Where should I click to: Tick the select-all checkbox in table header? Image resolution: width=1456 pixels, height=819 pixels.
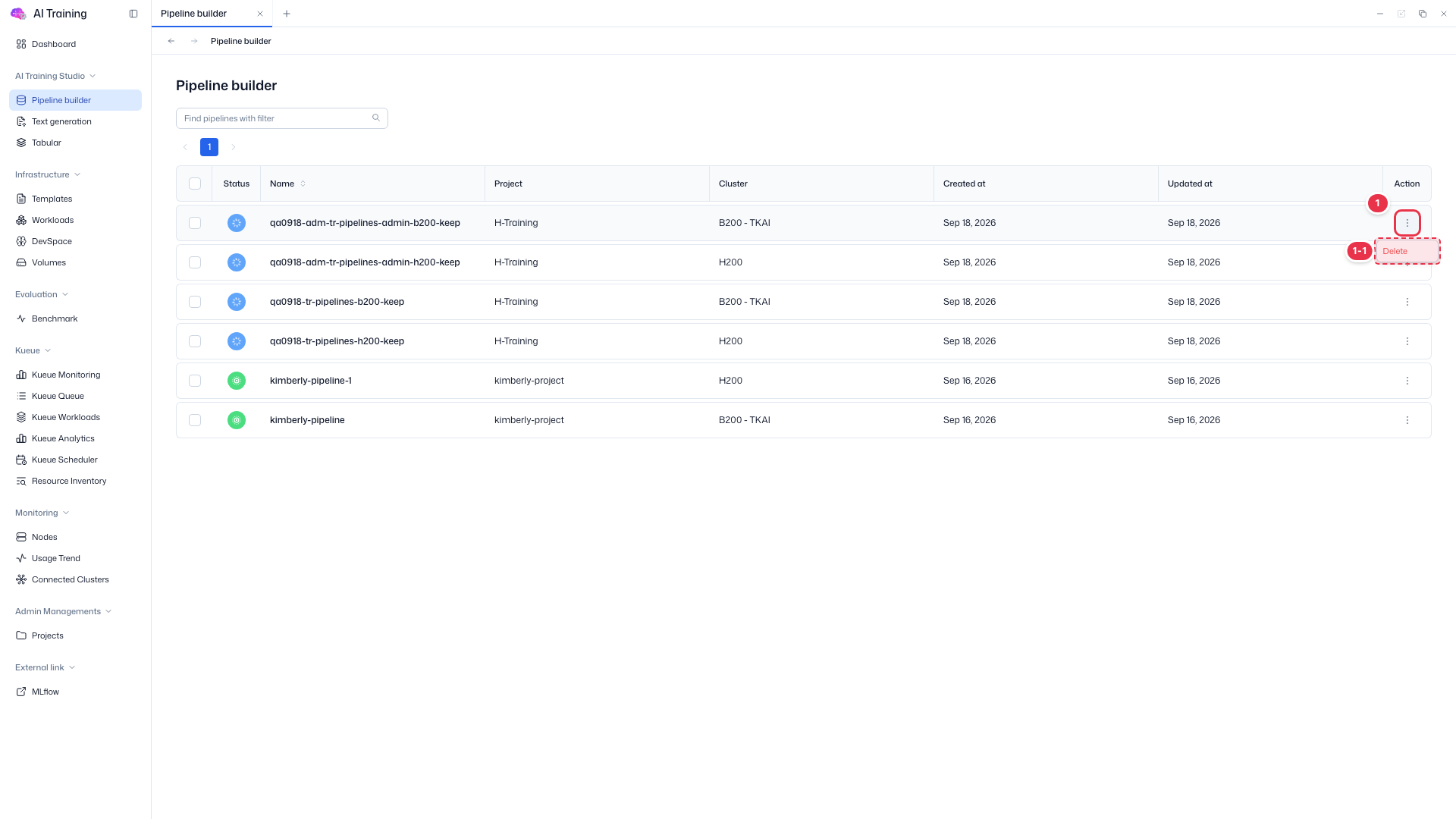[x=195, y=184]
